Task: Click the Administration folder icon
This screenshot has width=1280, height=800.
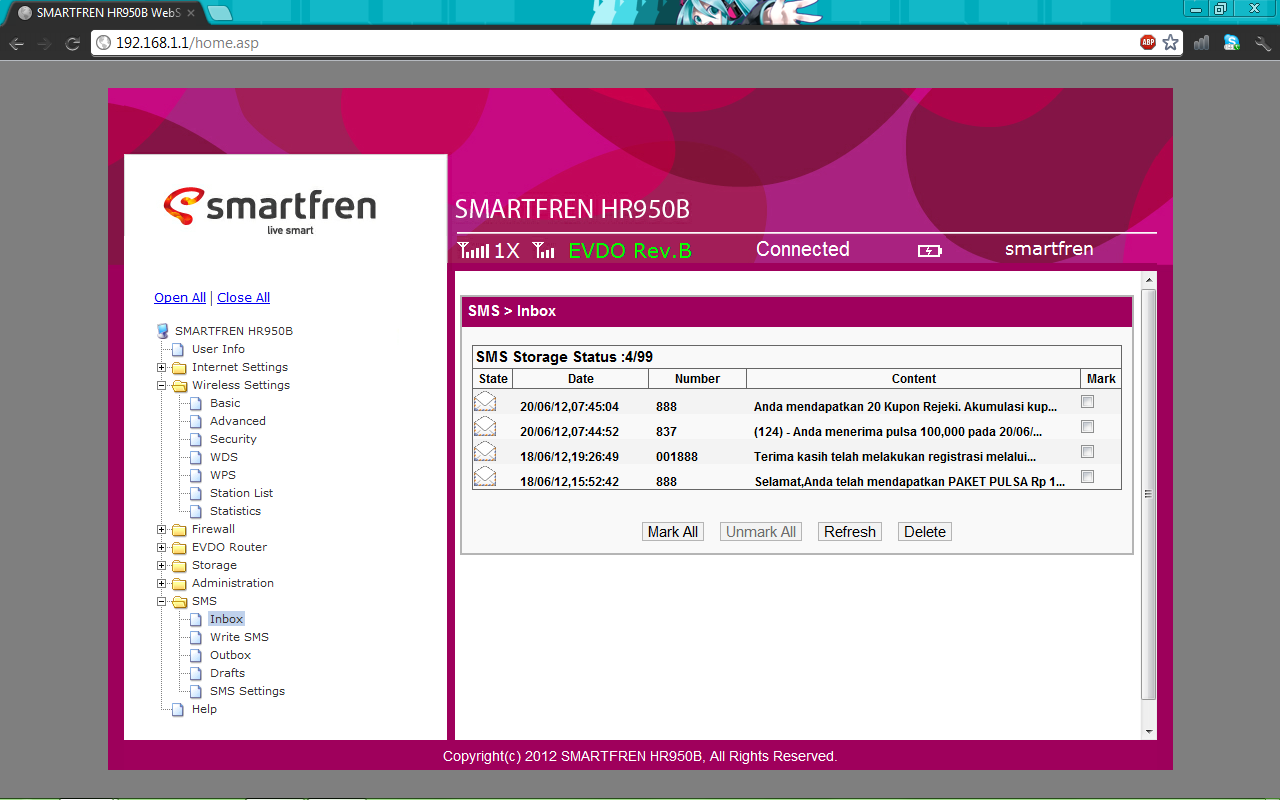Action: (179, 583)
